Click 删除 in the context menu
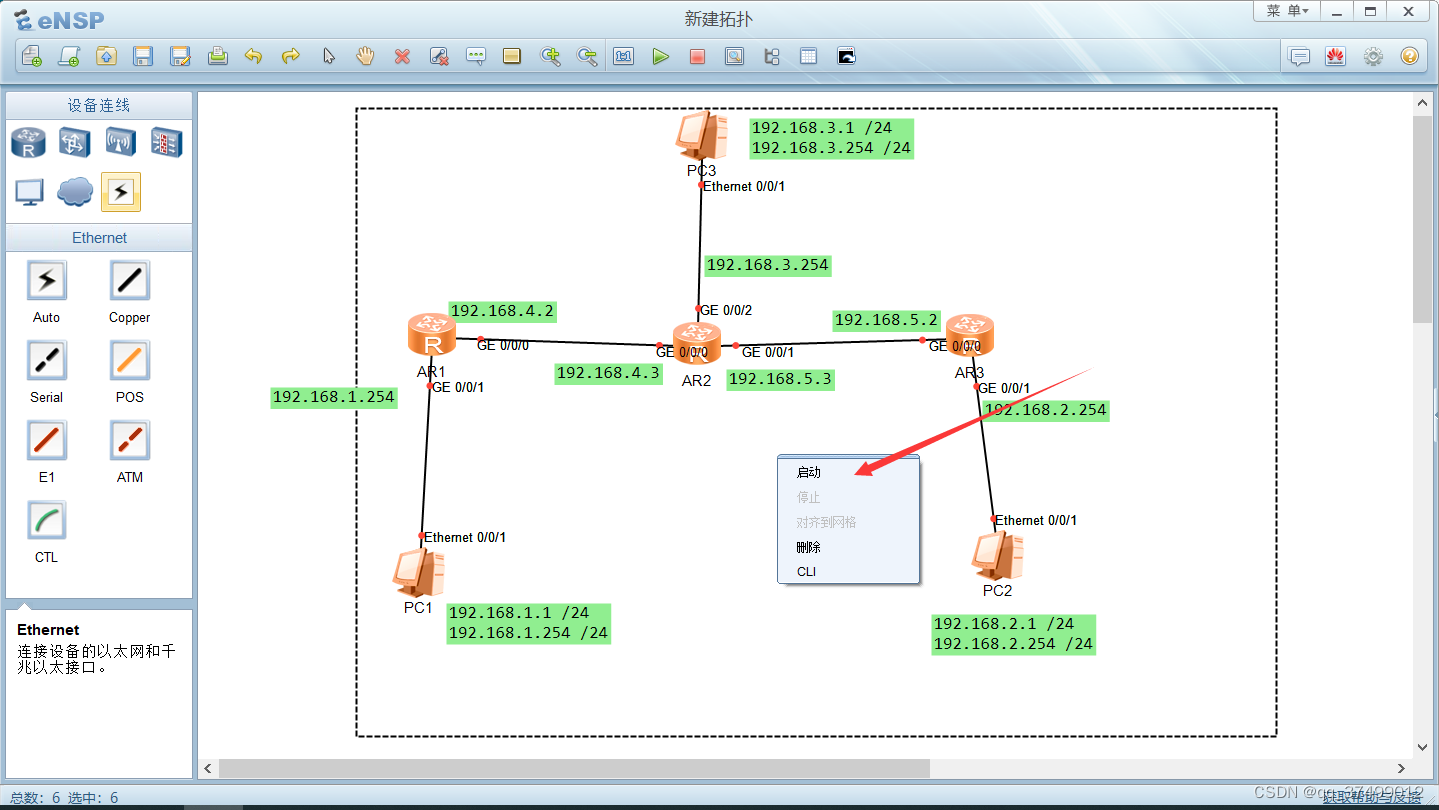 808,546
